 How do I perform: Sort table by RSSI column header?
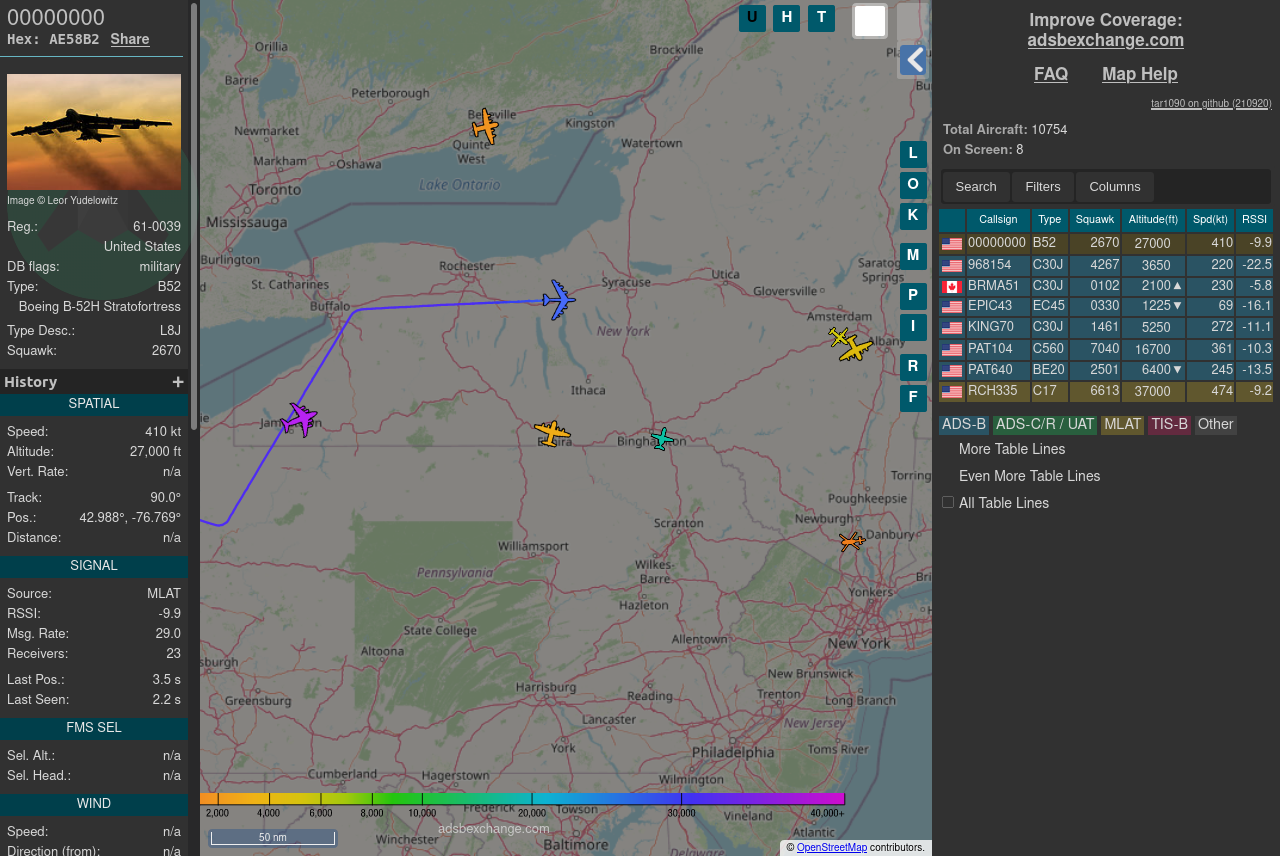coord(1254,220)
